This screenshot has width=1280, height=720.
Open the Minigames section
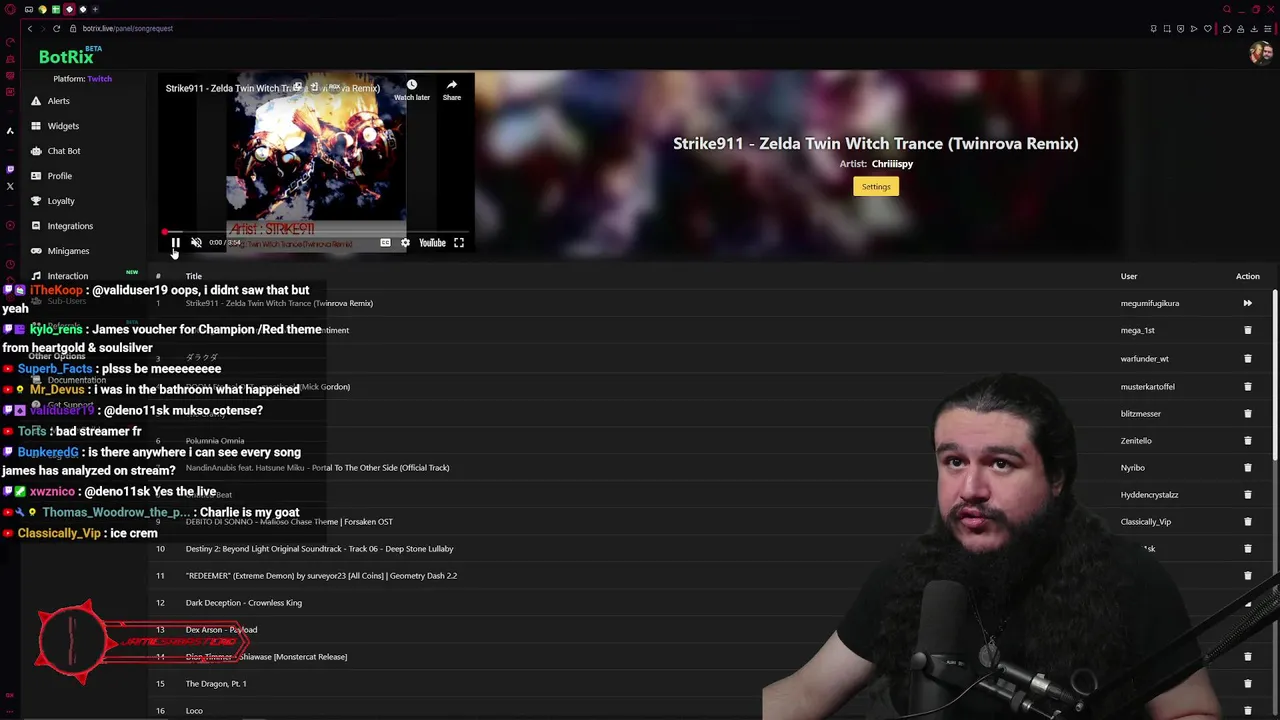(68, 251)
